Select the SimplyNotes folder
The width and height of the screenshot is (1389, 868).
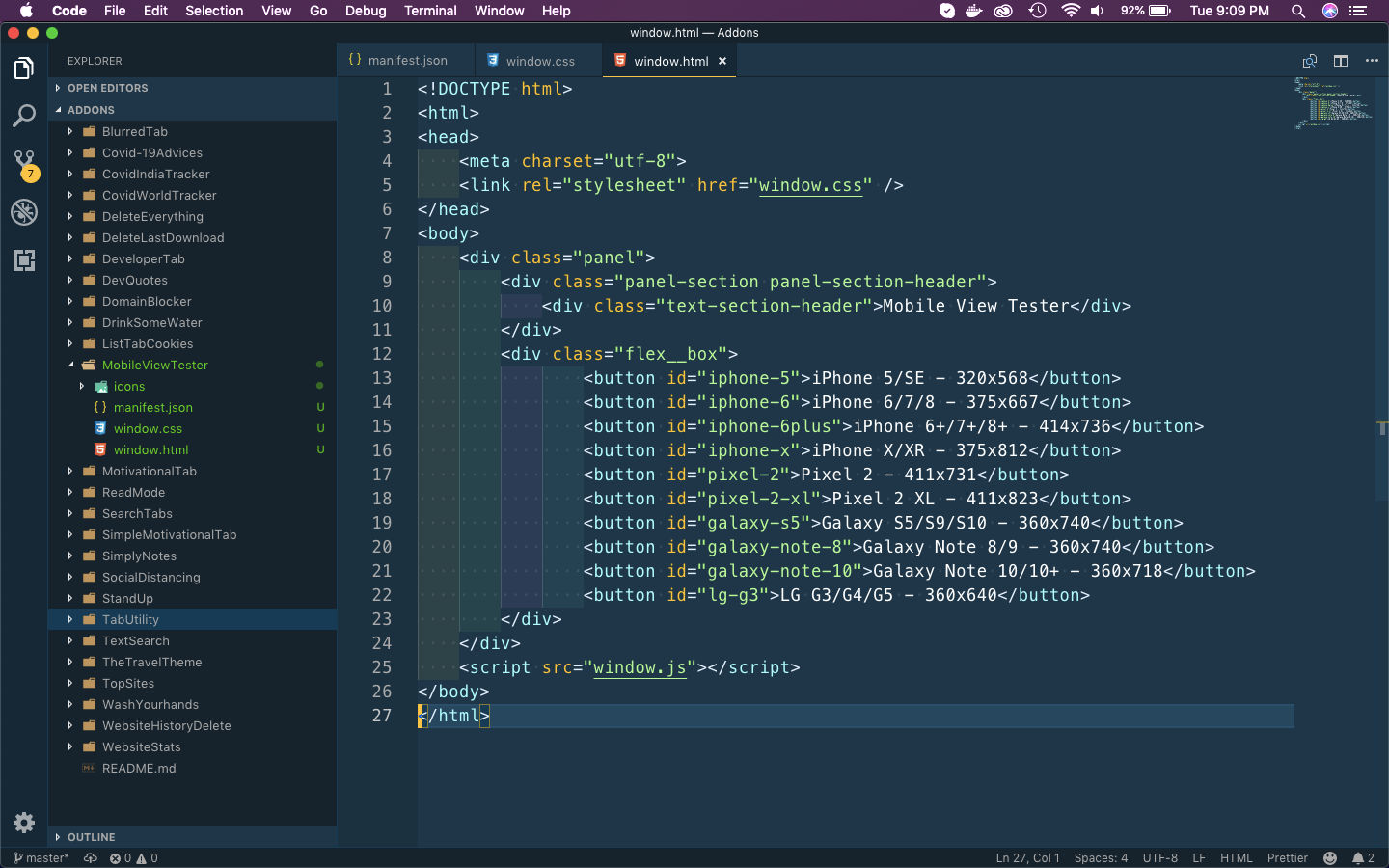point(139,556)
